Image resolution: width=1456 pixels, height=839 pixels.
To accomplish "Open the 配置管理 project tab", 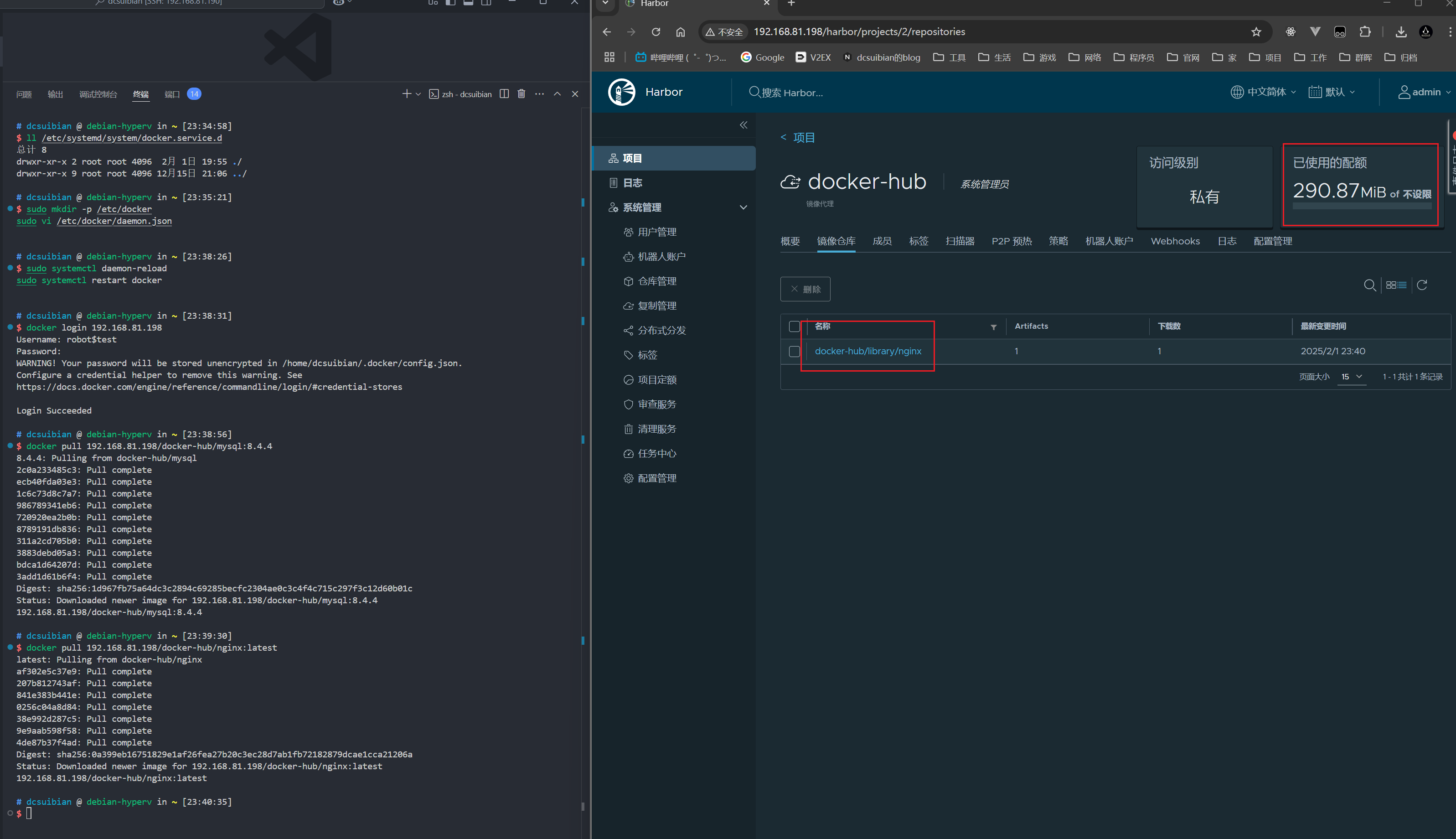I will [x=1273, y=242].
